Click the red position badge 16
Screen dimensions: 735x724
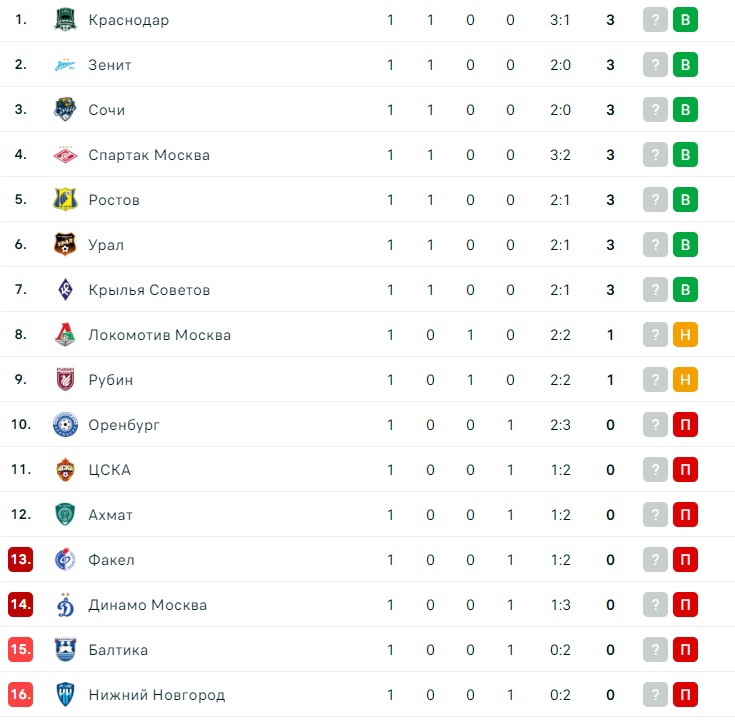21,695
